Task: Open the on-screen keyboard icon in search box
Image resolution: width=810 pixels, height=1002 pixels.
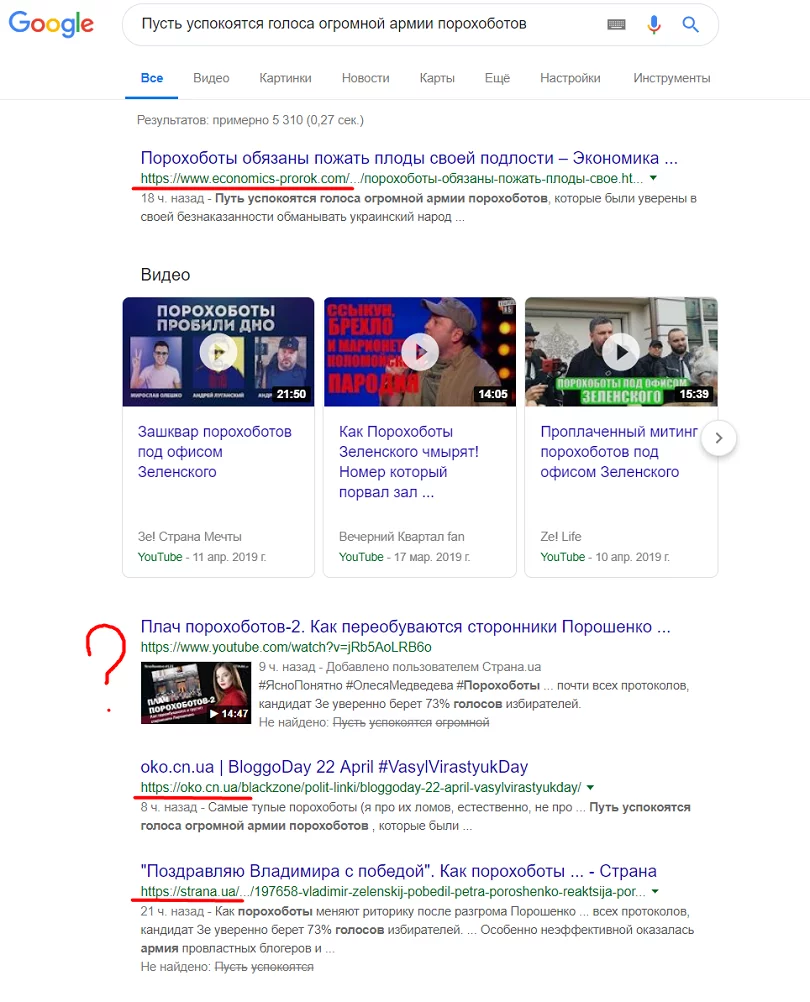Action: click(616, 24)
